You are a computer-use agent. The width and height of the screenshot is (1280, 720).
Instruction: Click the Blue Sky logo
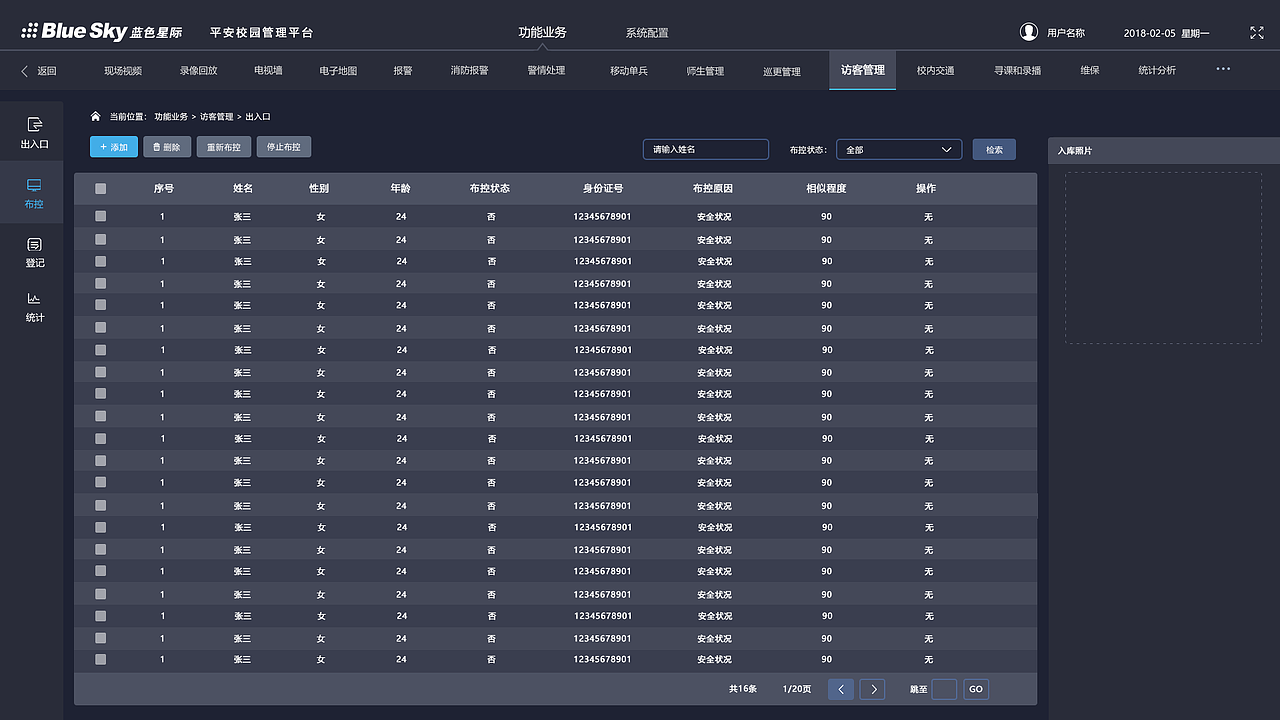[x=102, y=32]
